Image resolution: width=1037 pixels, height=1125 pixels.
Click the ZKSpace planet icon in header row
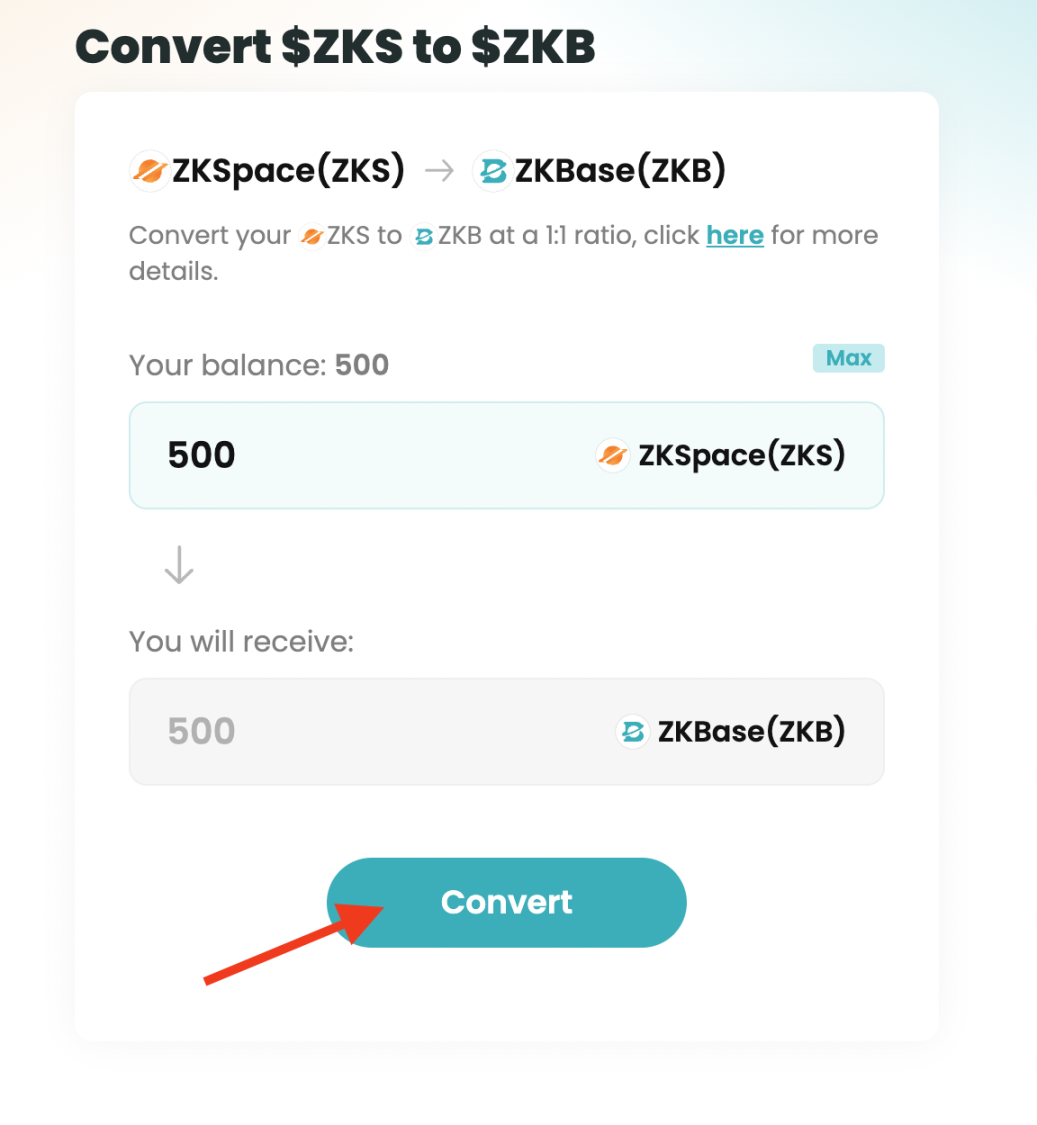pos(150,171)
